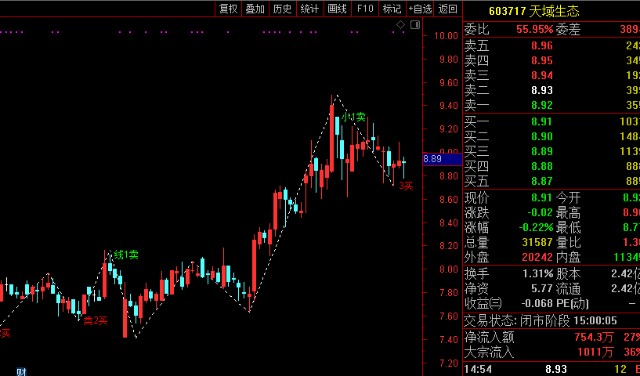Viewport: 640px width, 376px height.
Task: Click 换手 value 1.31%
Action: 538,274
